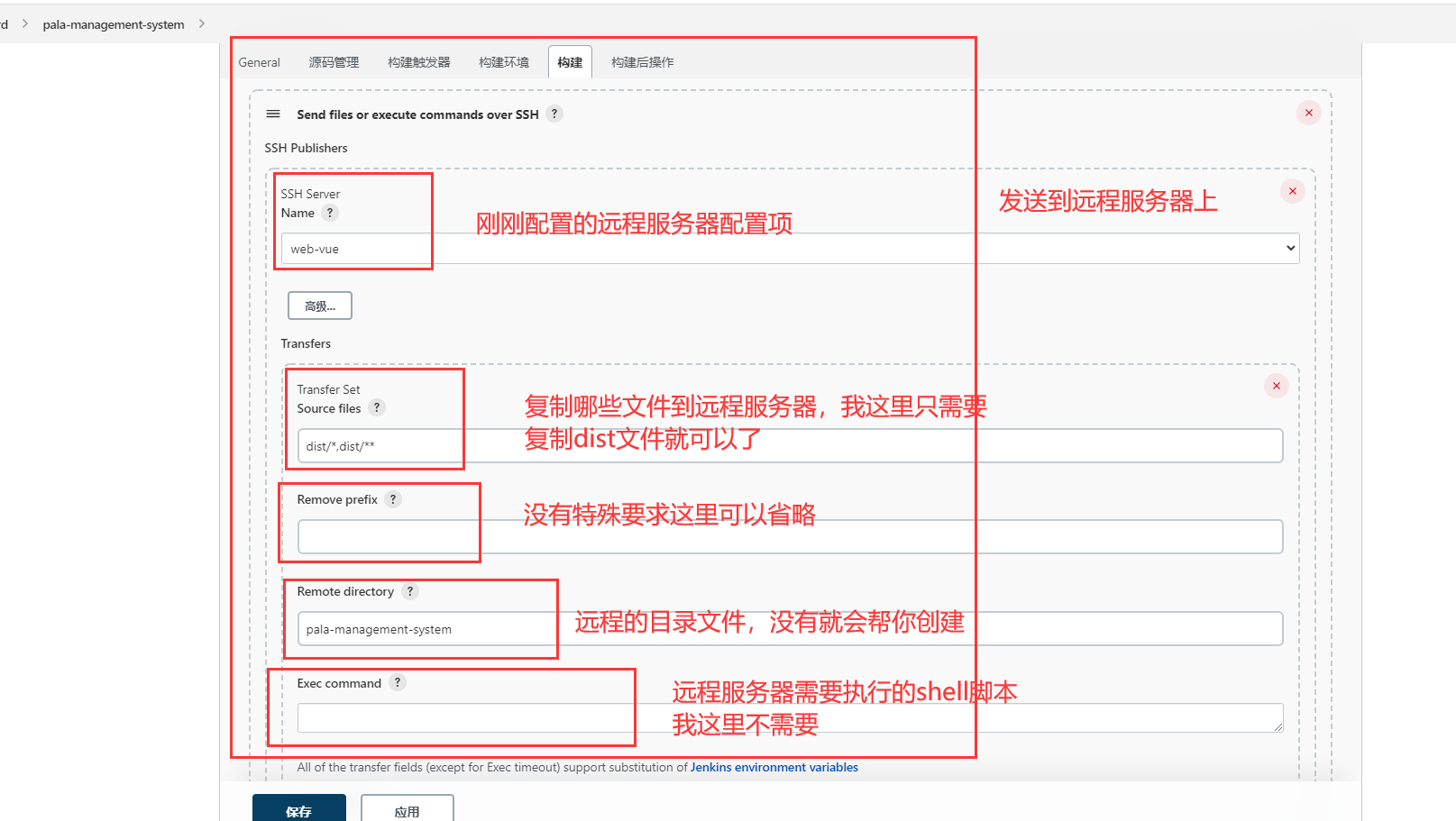Delete the Transfer Set entry
The width and height of the screenshot is (1456, 821).
point(1277,386)
